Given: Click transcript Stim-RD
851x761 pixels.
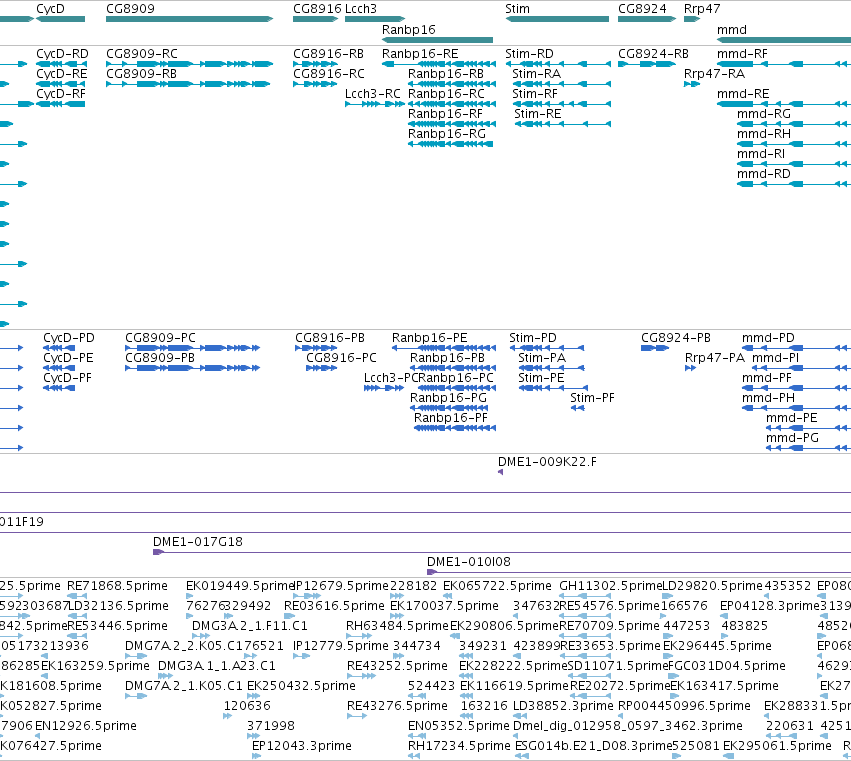Looking at the screenshot, I should click(558, 64).
